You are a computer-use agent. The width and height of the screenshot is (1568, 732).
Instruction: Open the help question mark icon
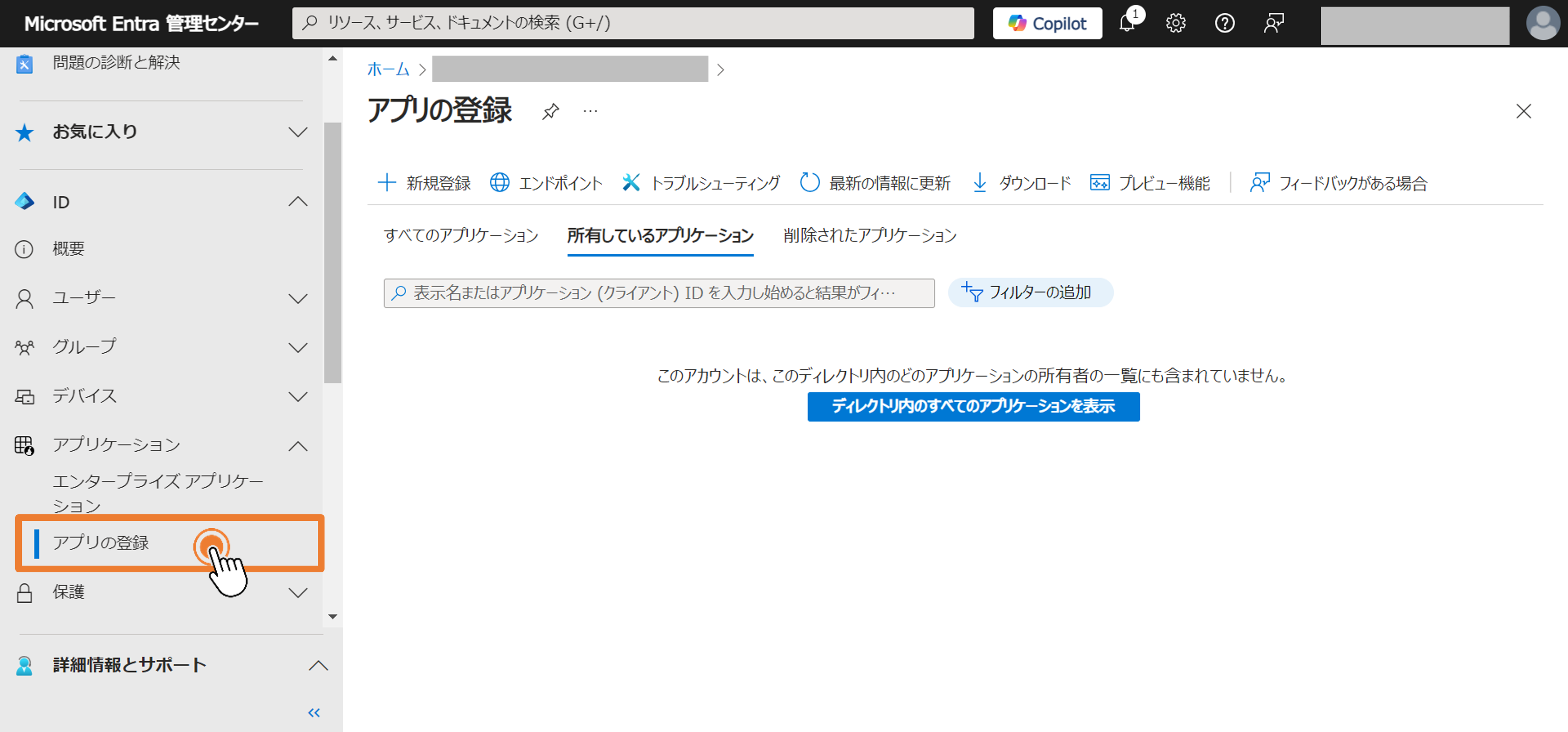click(x=1224, y=23)
